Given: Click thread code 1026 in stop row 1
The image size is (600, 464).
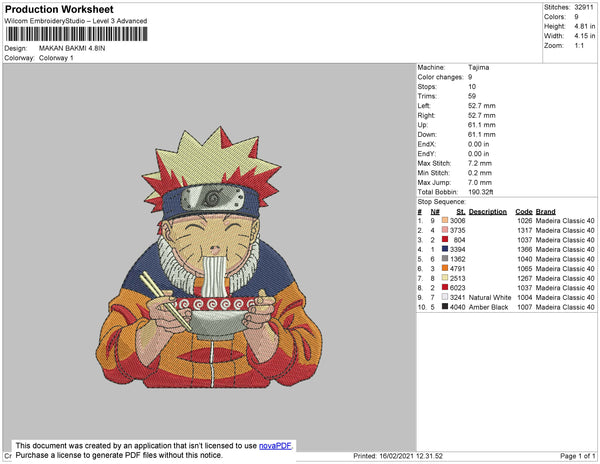Looking at the screenshot, I should (x=524, y=221).
